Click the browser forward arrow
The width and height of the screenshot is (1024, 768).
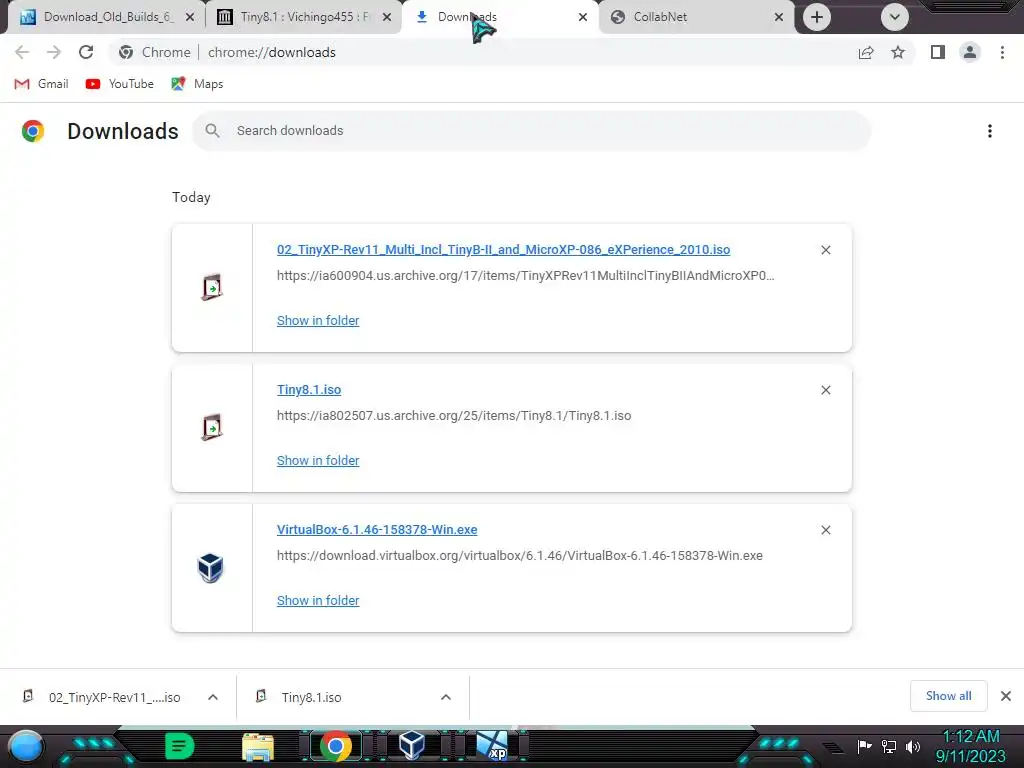click(54, 52)
